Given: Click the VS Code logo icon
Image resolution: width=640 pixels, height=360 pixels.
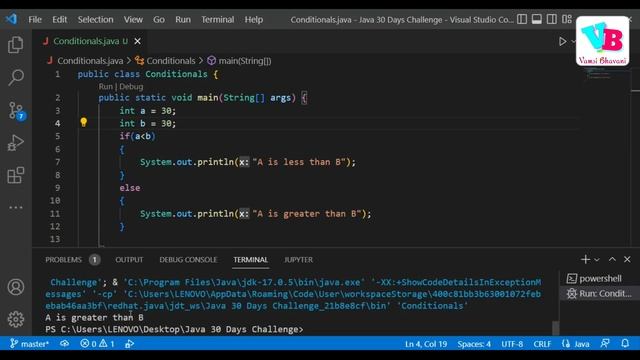Looking at the screenshot, I should coord(11,19).
